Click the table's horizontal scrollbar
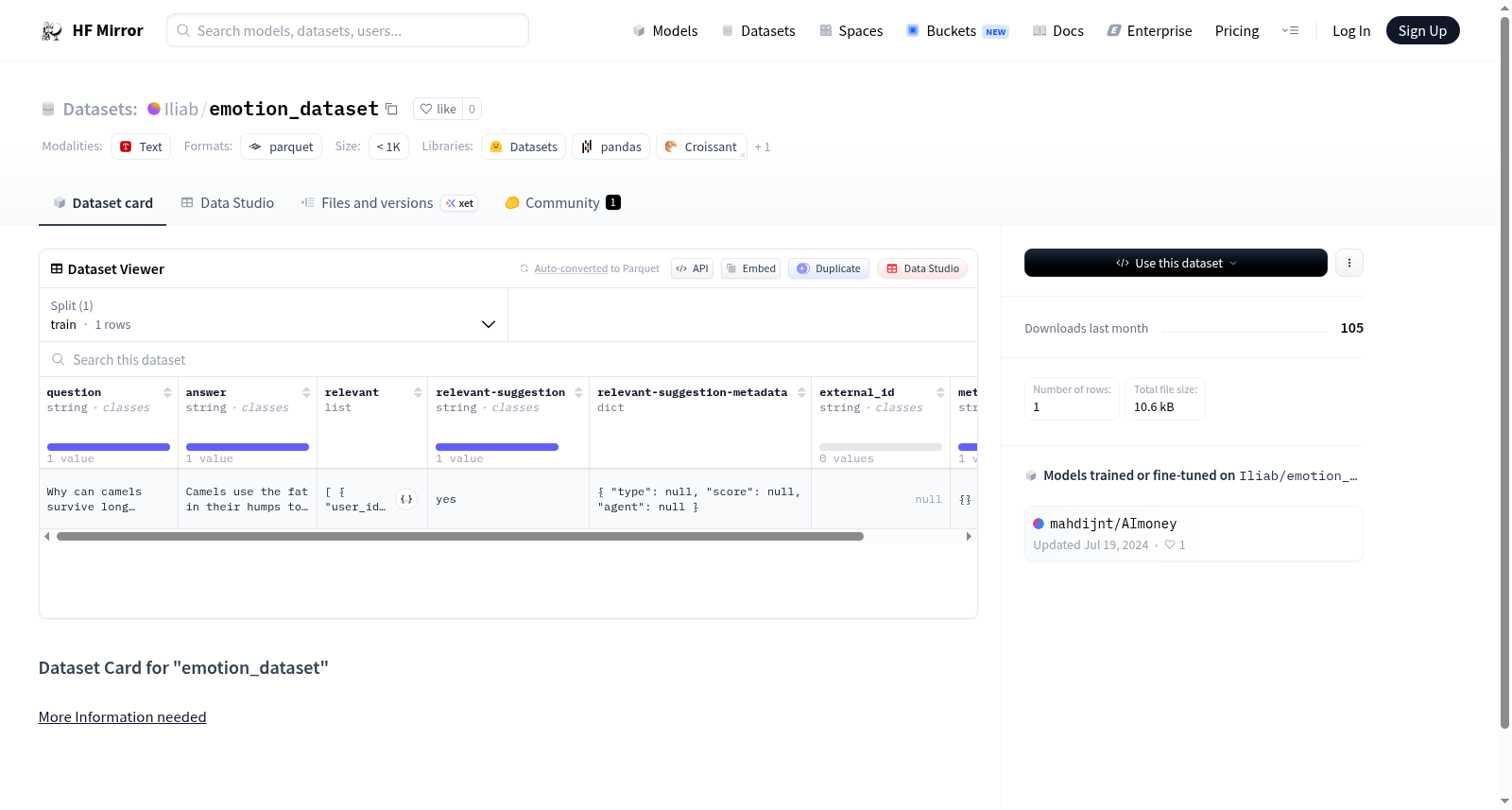The height and width of the screenshot is (810, 1512). pyautogui.click(x=460, y=536)
